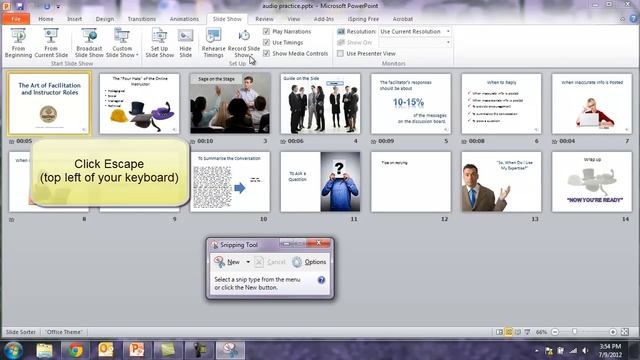Click New in Snipping Tool
The height and width of the screenshot is (360, 640).
point(227,262)
